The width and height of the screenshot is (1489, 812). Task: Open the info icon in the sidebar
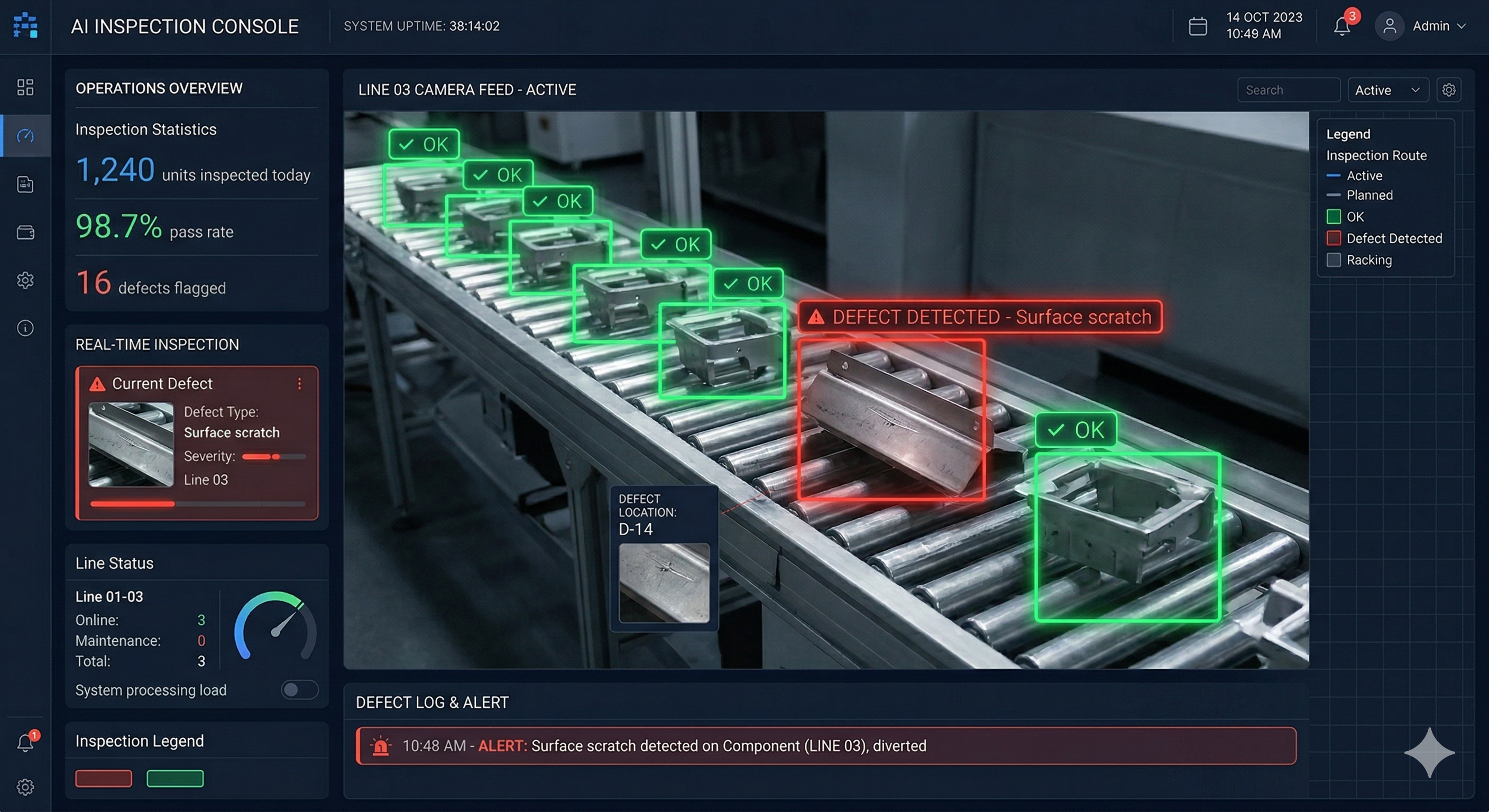click(25, 328)
